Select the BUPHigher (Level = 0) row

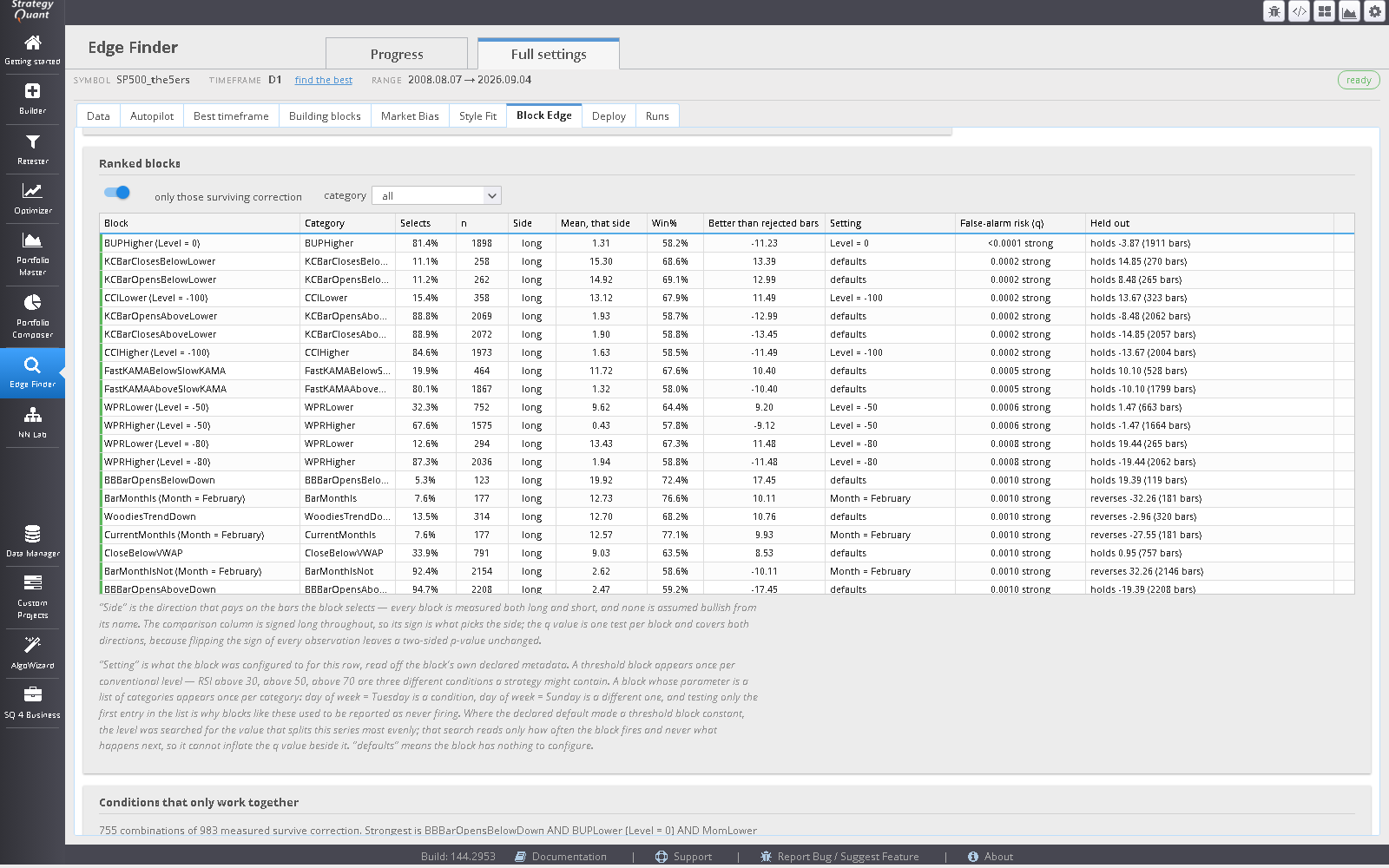click(727, 243)
